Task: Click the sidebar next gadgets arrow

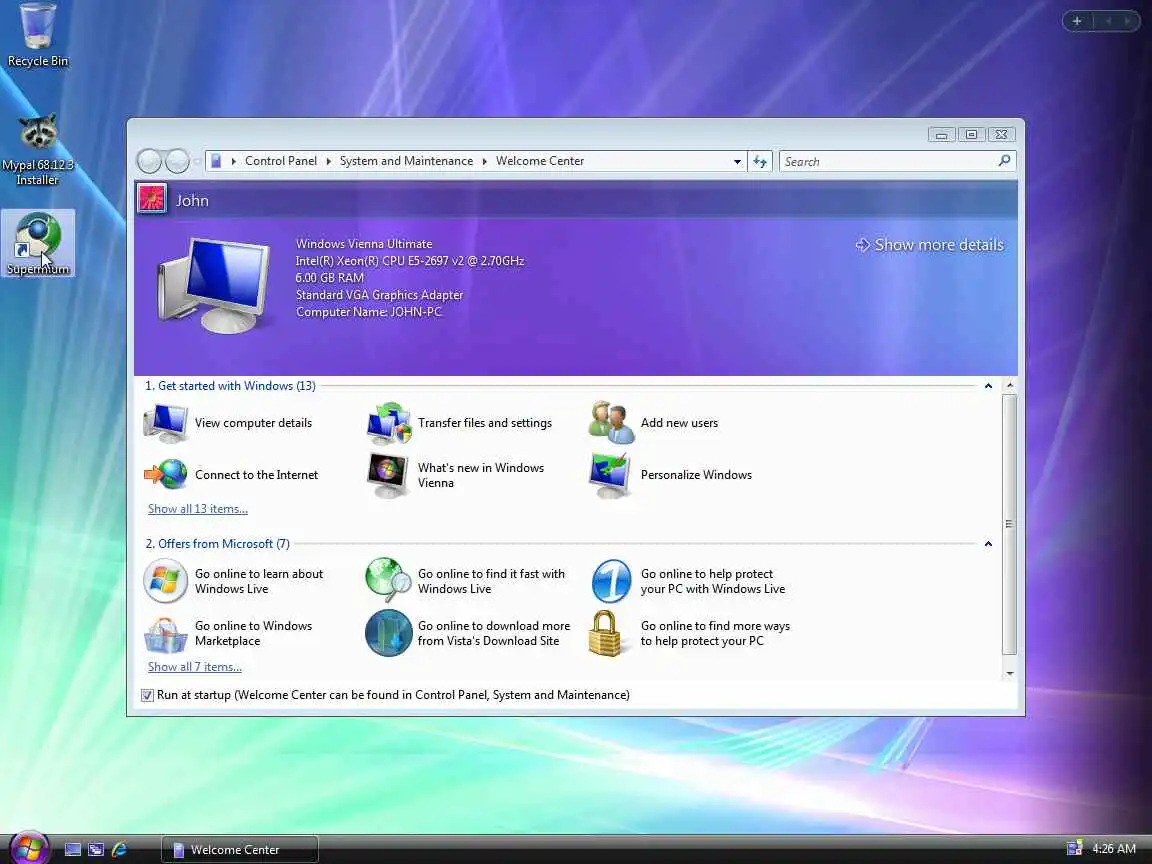Action: tap(1127, 21)
